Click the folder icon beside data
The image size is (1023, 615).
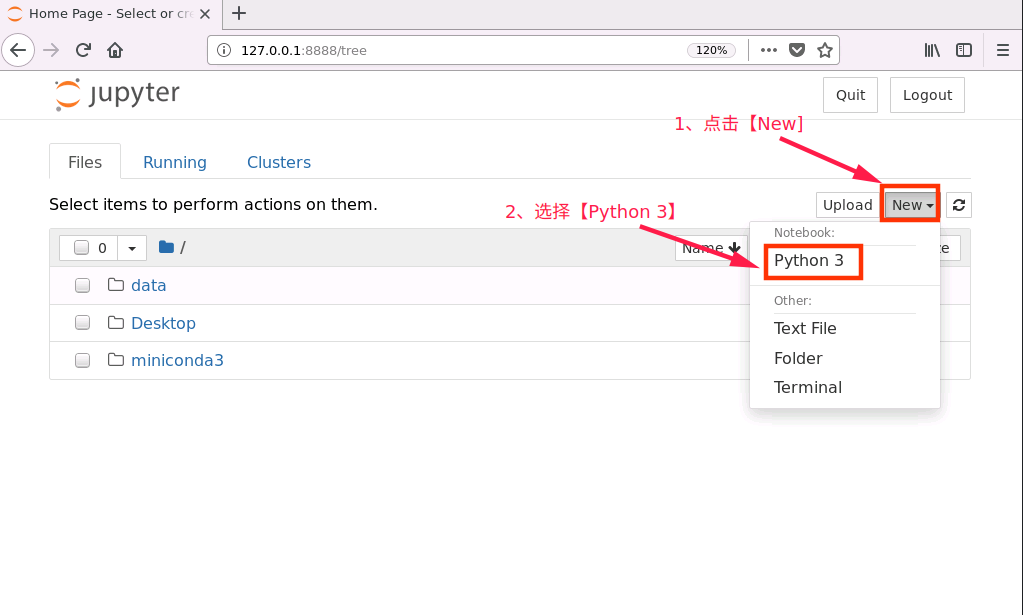click(x=115, y=285)
